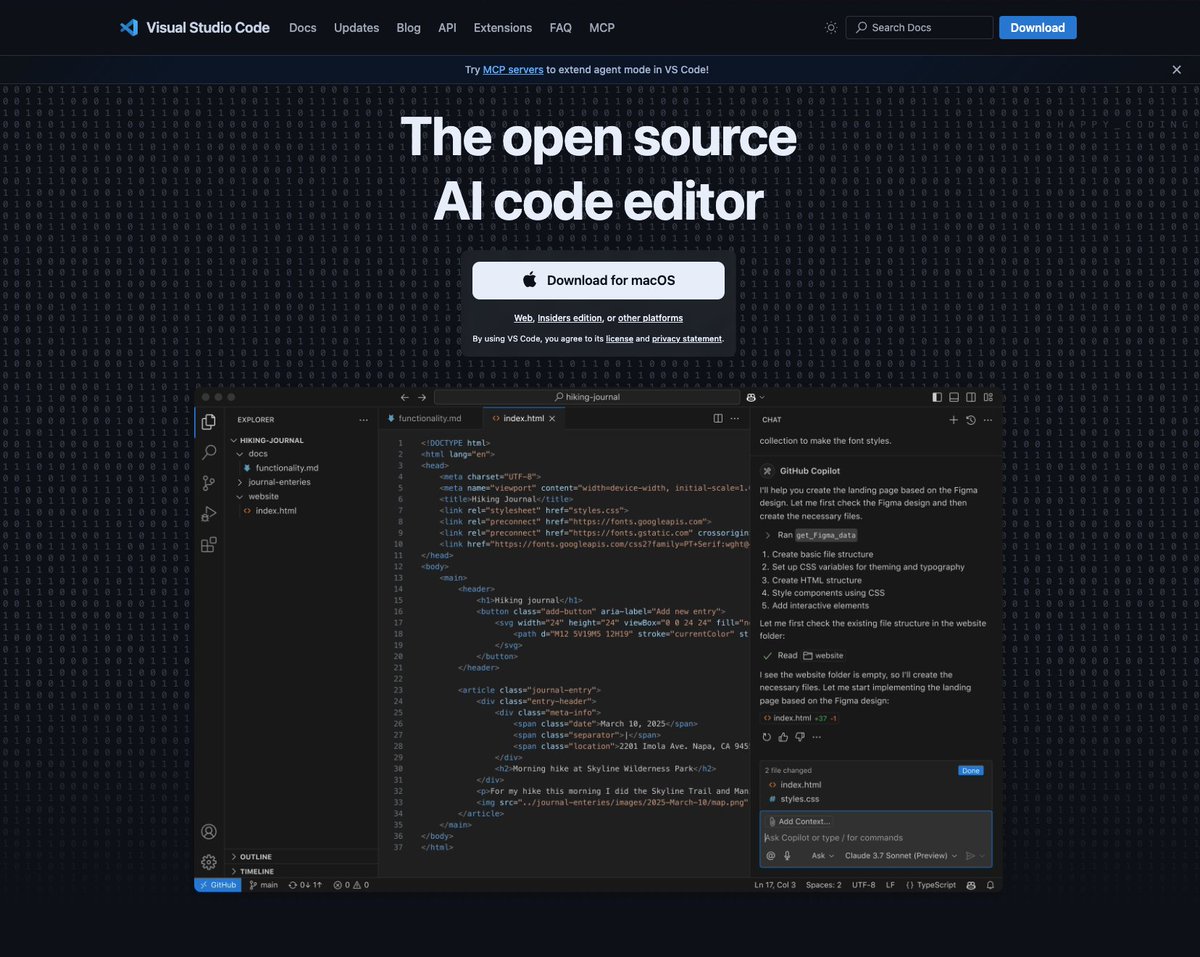1200x957 pixels.
Task: Close the index.html editor tab
Action: (x=552, y=418)
